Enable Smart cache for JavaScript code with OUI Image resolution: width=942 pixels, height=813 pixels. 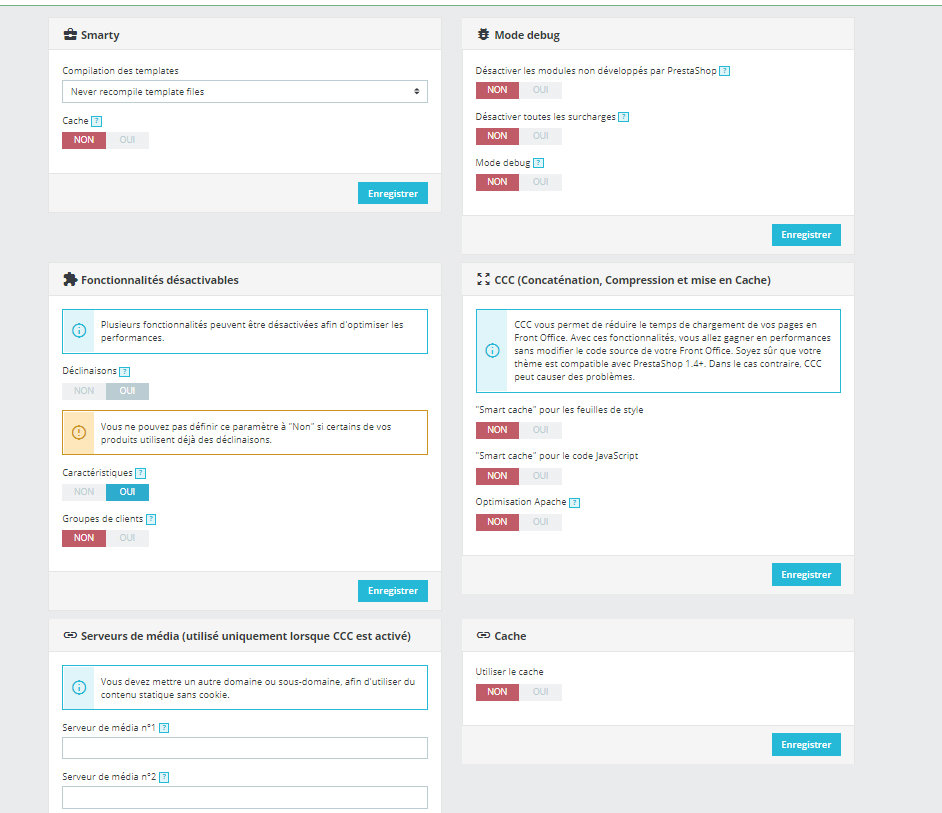(x=540, y=476)
